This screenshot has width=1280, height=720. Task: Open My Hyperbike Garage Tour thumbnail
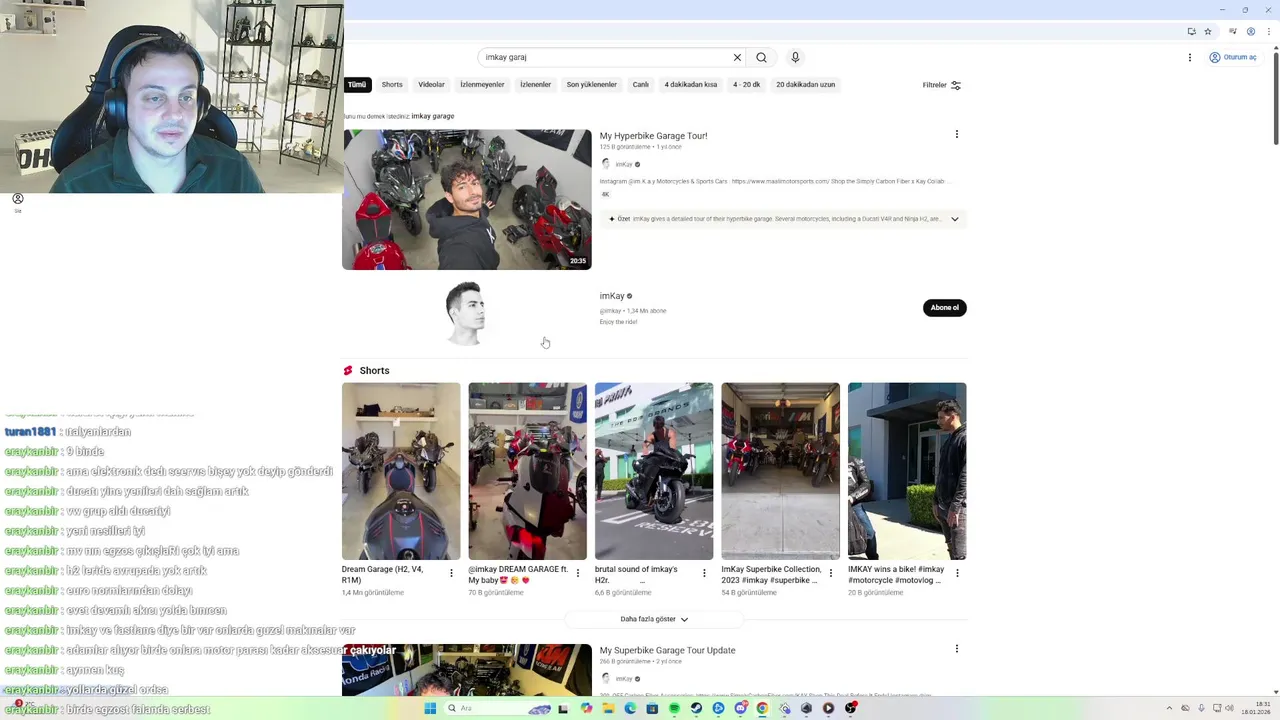[x=467, y=199]
